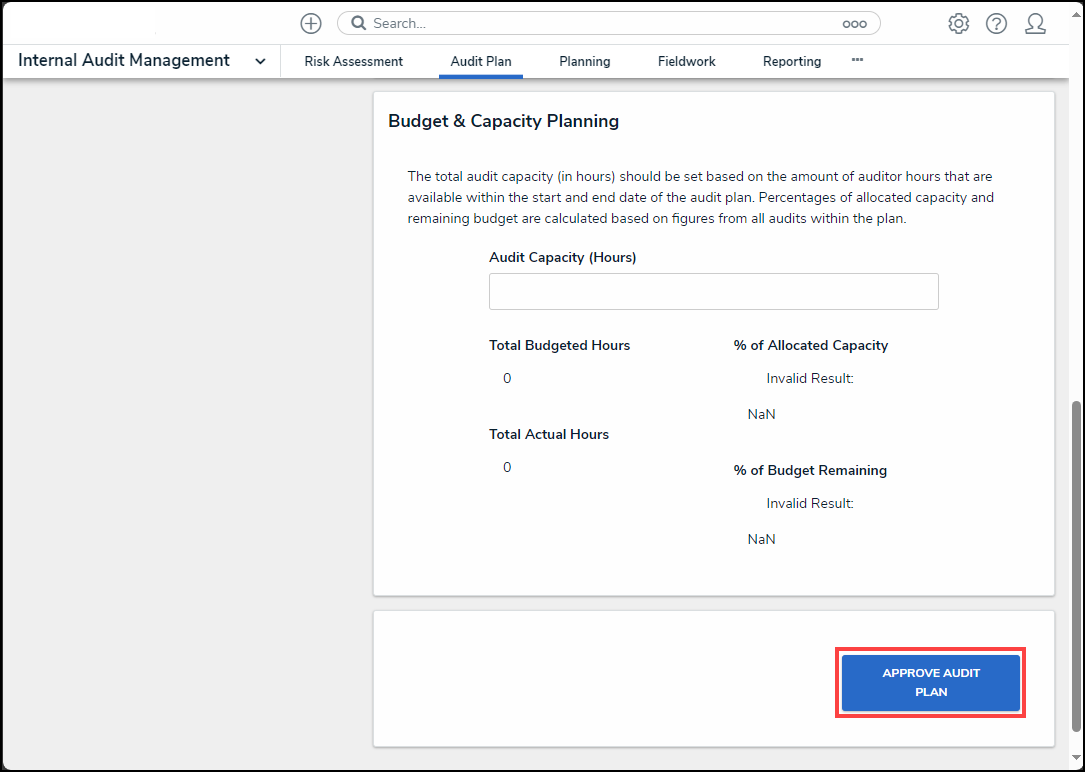1085x772 pixels.
Task: Click the Total Budgeted Hours label
Action: [x=559, y=345]
